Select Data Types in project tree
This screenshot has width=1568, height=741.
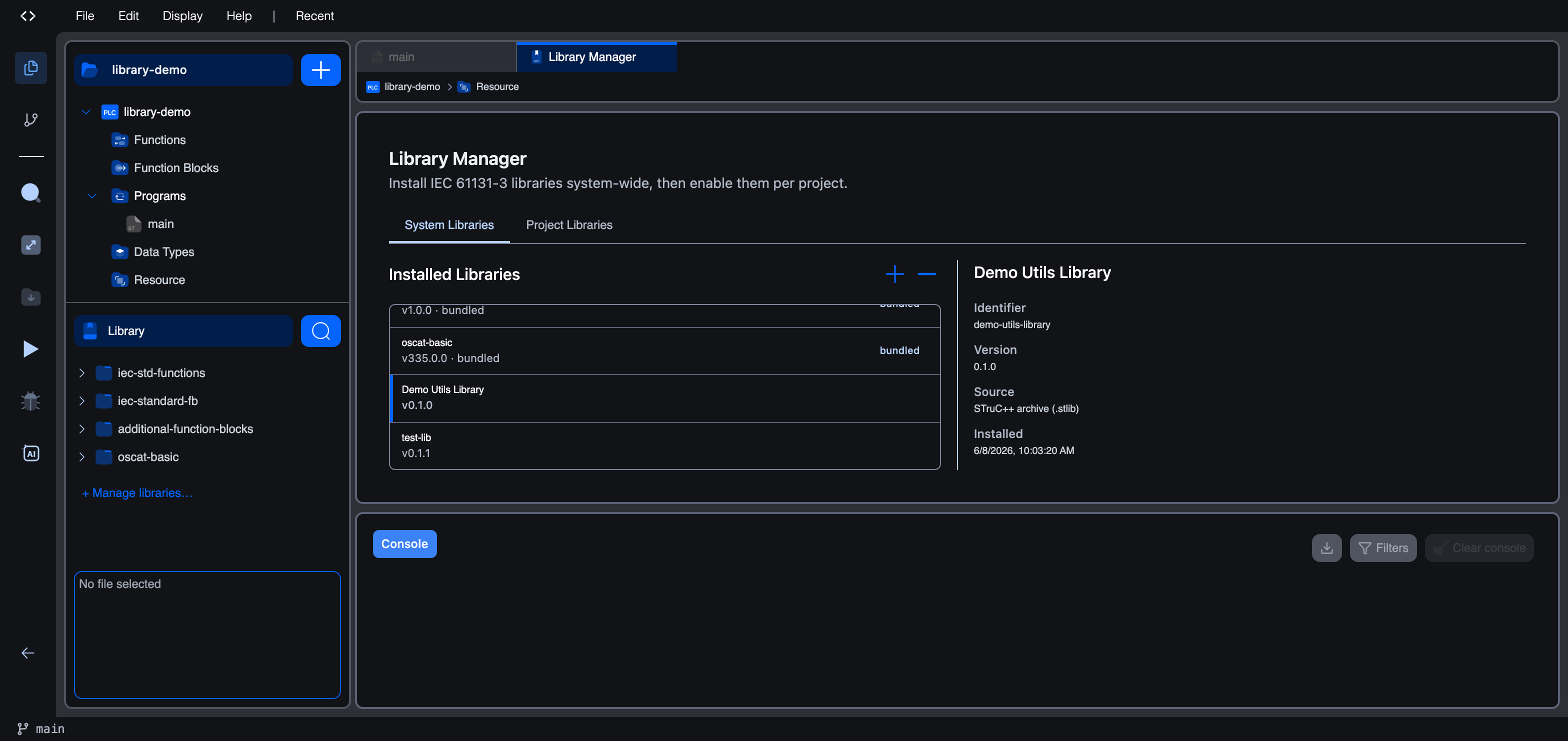(163, 252)
